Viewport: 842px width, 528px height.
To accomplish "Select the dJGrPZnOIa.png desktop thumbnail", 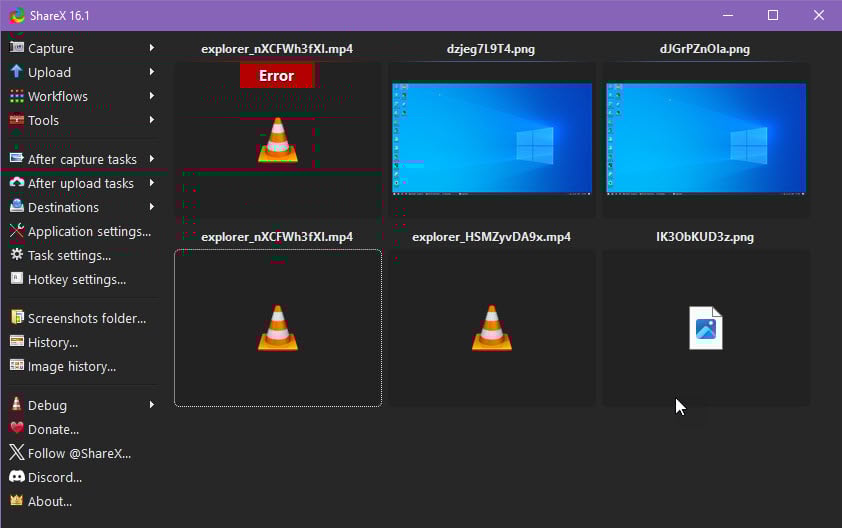I will [x=706, y=138].
